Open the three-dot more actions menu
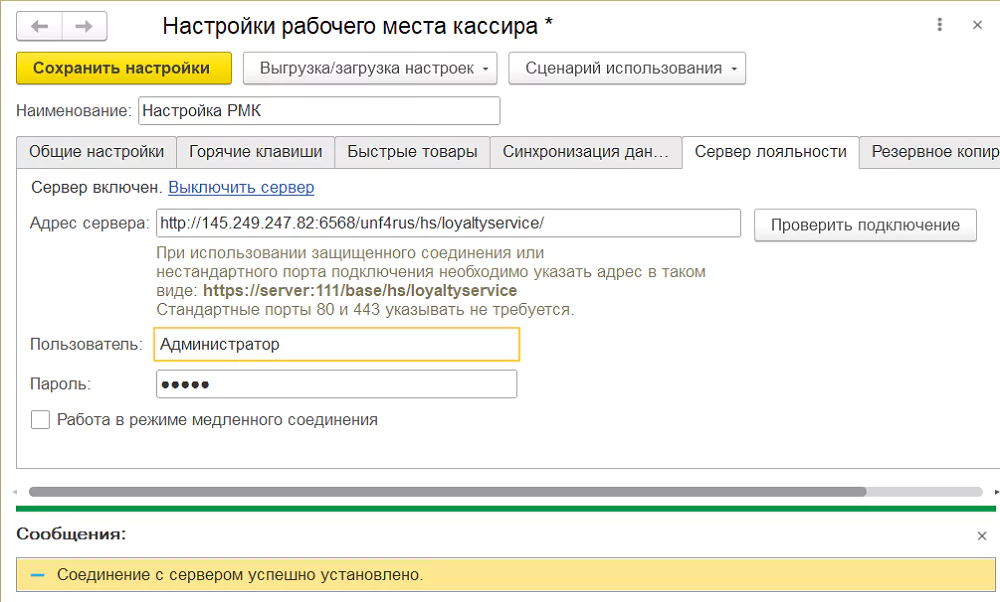This screenshot has width=1000, height=602. click(x=939, y=25)
